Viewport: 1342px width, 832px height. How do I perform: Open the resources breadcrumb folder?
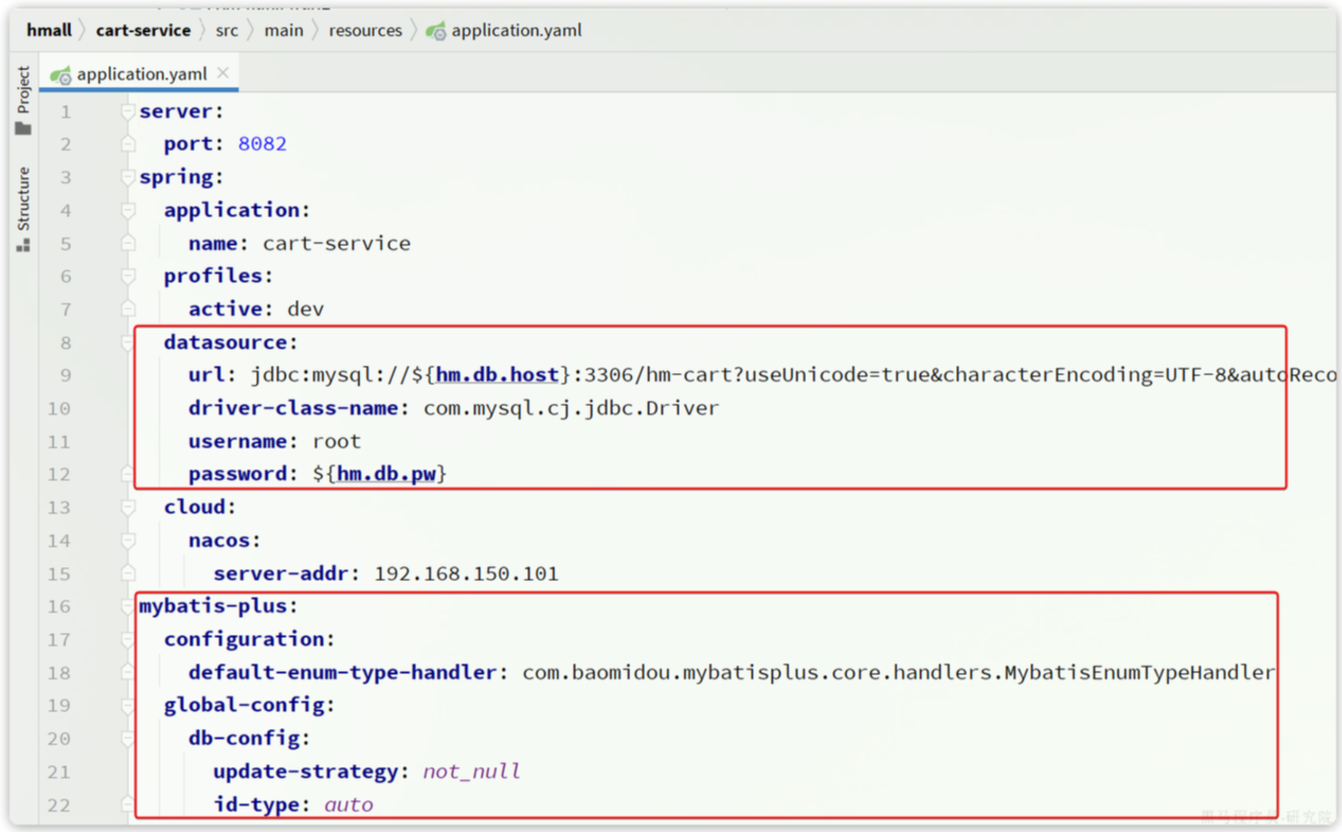[365, 30]
